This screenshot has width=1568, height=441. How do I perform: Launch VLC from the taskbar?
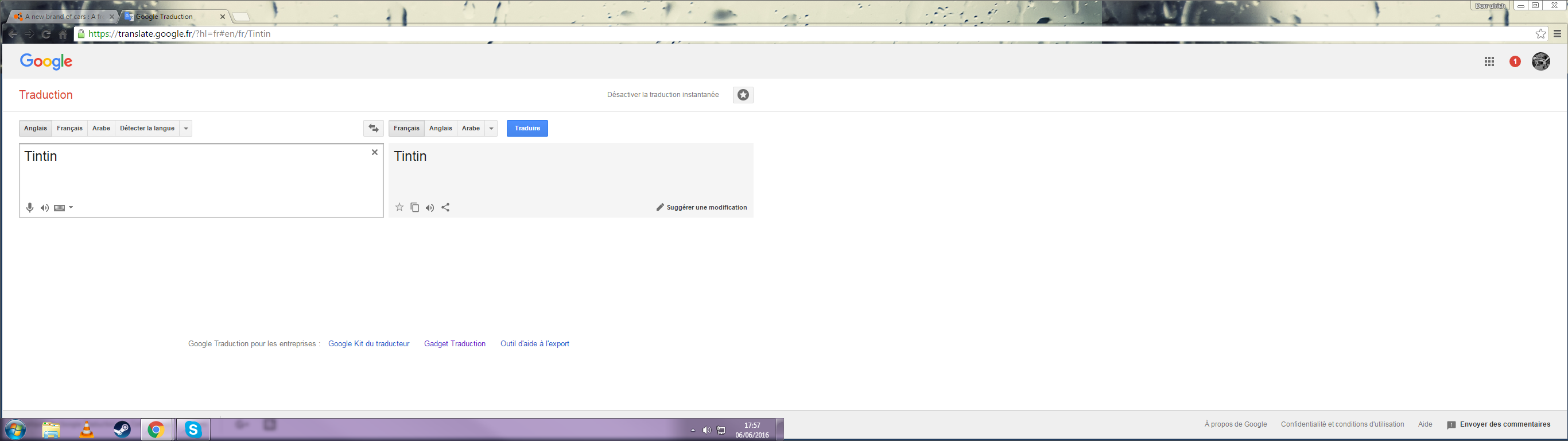[x=87, y=430]
